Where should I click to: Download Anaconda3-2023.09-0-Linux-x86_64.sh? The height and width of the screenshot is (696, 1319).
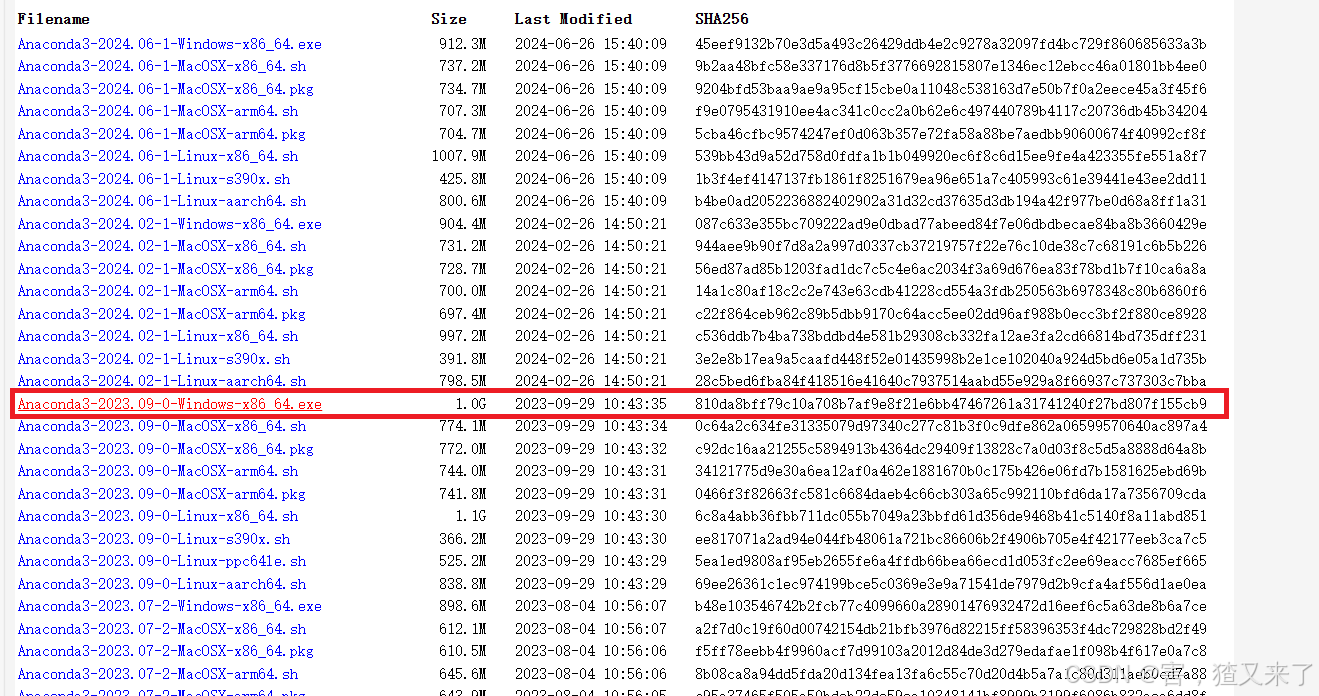click(158, 516)
